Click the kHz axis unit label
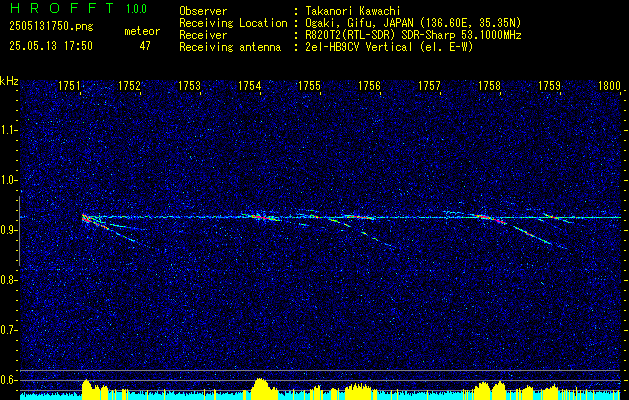The height and width of the screenshot is (400, 629). 9,81
